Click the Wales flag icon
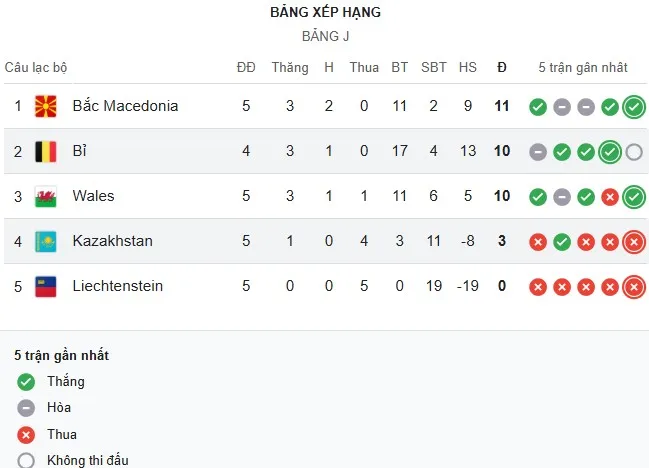The height and width of the screenshot is (468, 649). (45, 196)
